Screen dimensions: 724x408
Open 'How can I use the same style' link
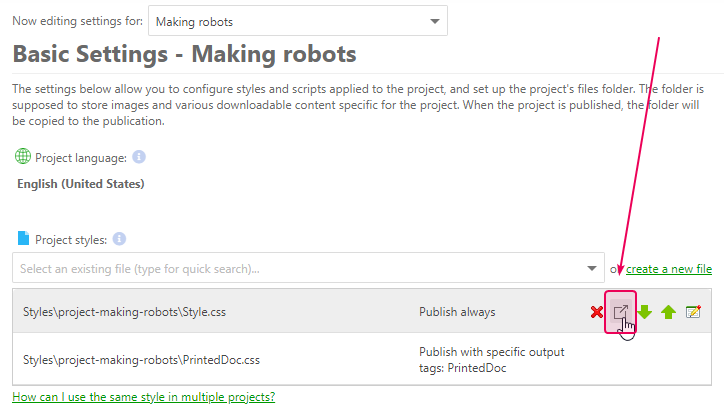tap(144, 396)
